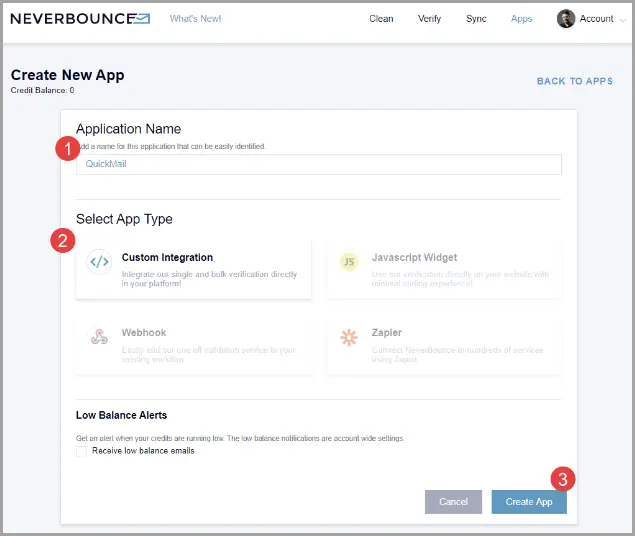Click the Credit Balance: 0 text
Image resolution: width=635 pixels, height=536 pixels.
43,90
